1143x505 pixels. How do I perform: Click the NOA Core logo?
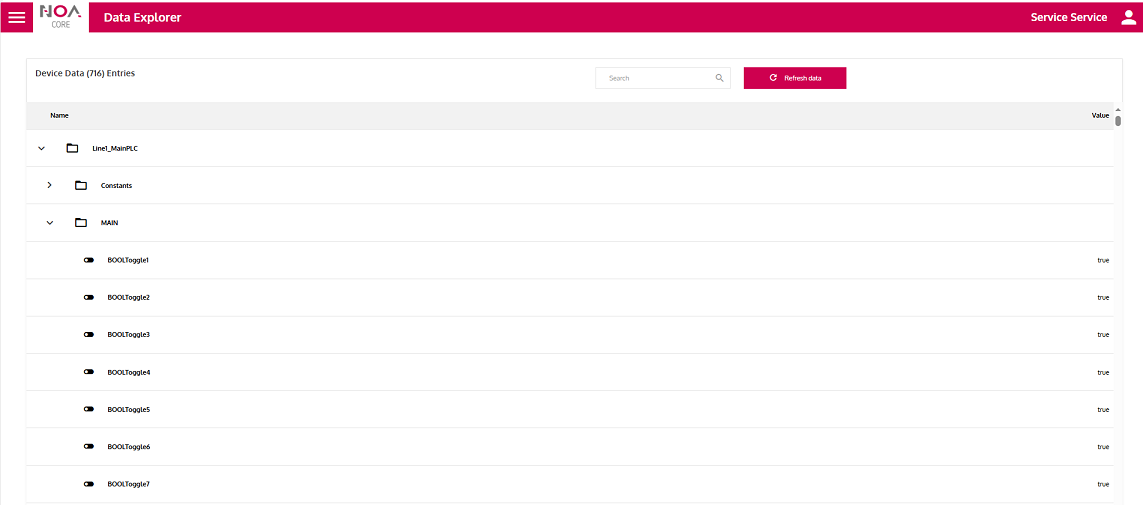pyautogui.click(x=61, y=17)
